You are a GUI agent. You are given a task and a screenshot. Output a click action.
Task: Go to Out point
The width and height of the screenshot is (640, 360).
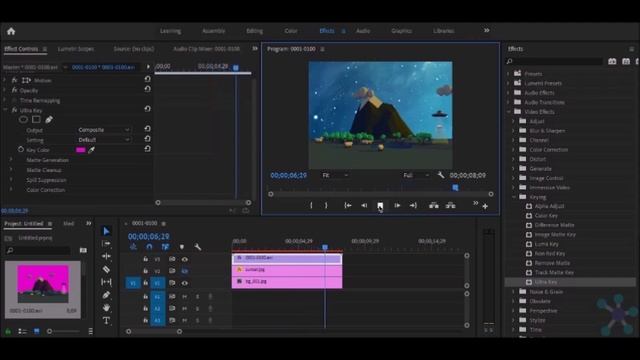pos(413,205)
